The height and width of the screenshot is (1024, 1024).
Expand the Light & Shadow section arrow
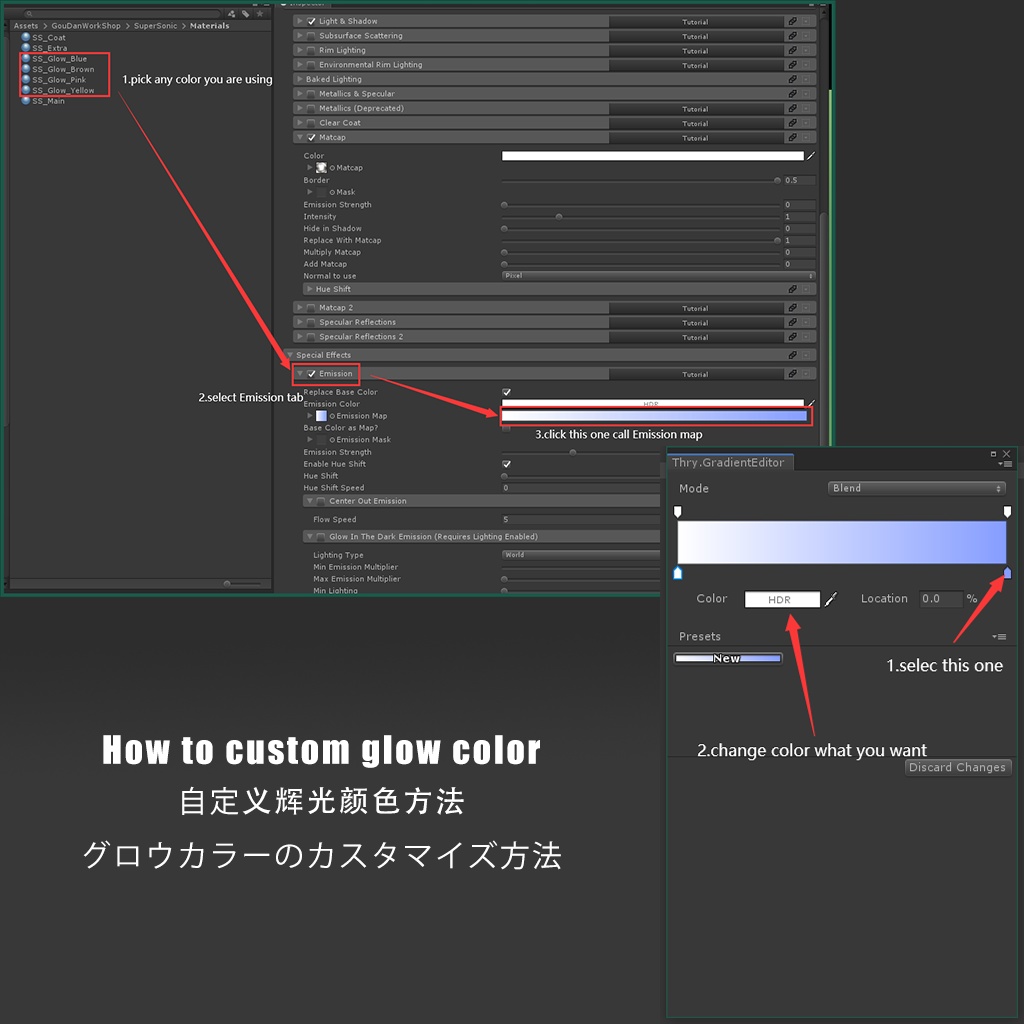tap(300, 22)
